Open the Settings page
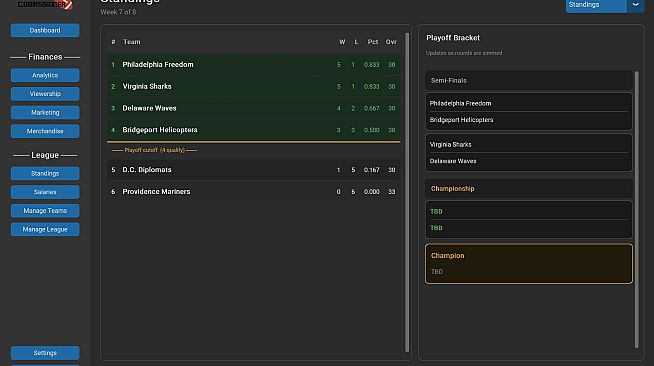 [x=45, y=353]
